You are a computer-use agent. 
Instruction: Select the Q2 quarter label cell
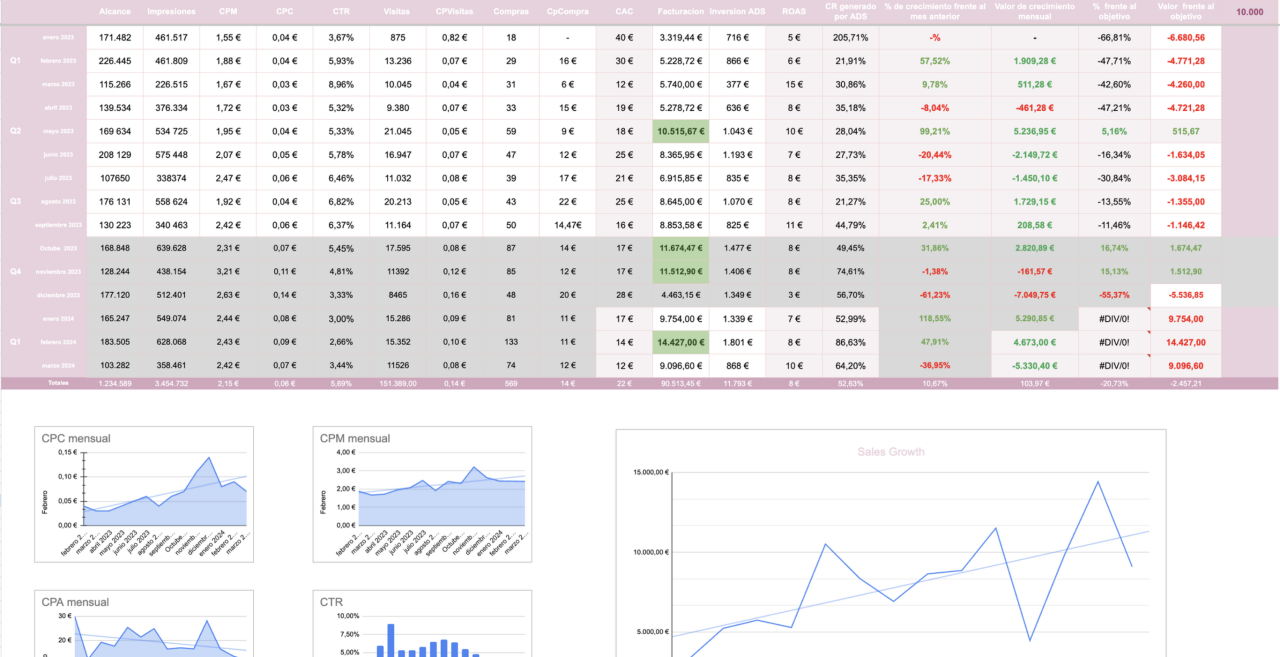coord(15,131)
